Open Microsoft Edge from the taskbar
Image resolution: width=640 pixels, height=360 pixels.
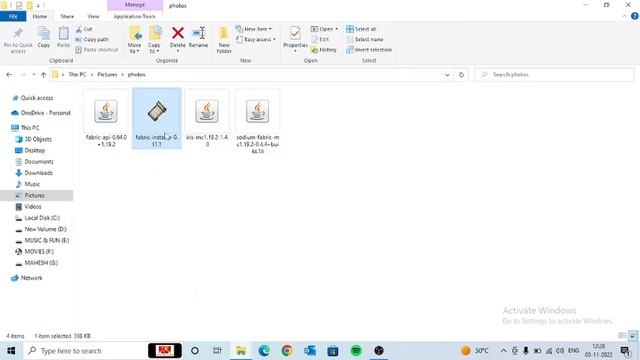[264, 351]
